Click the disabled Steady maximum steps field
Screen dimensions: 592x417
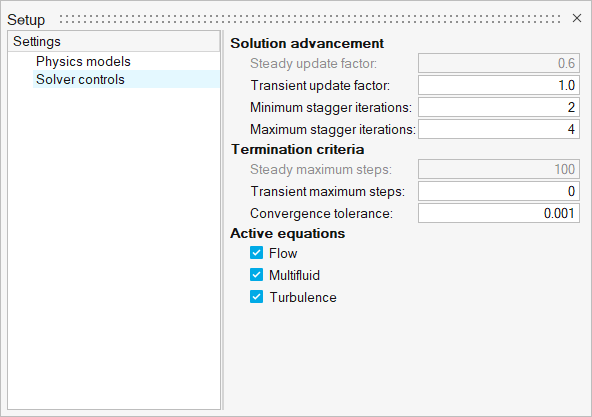point(499,169)
